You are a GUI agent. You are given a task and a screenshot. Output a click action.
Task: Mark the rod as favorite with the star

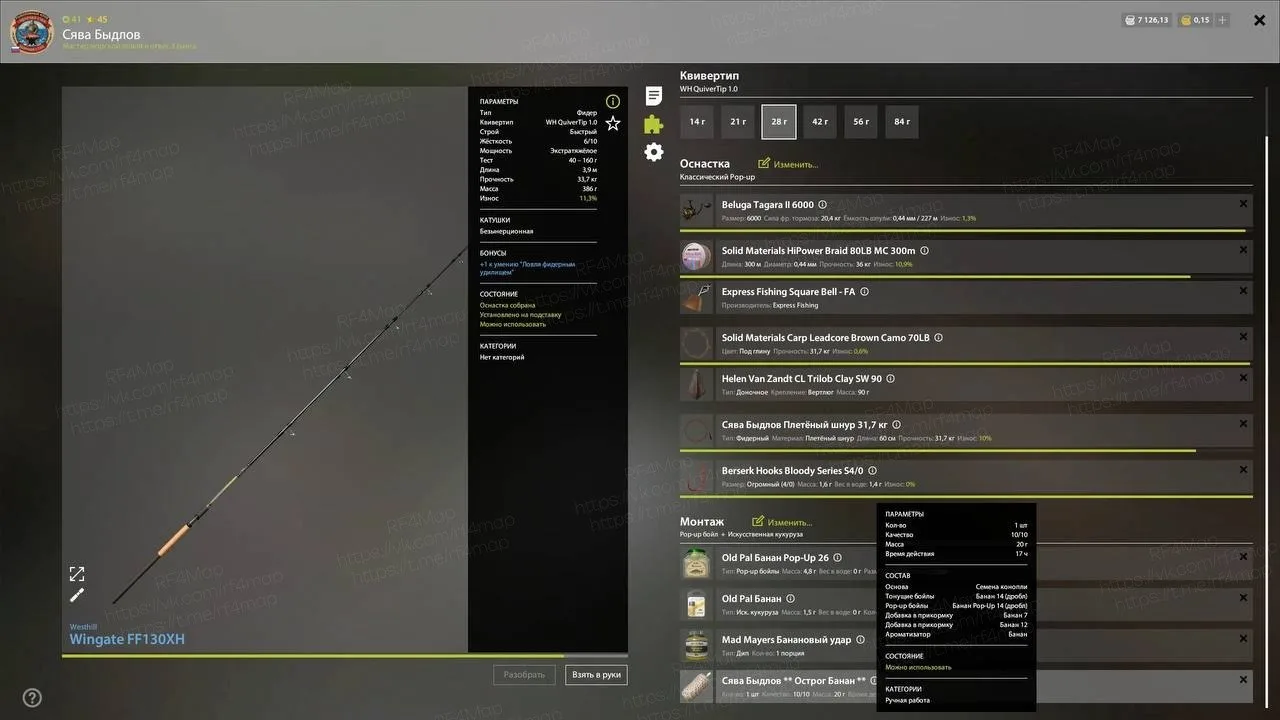pyautogui.click(x=613, y=123)
